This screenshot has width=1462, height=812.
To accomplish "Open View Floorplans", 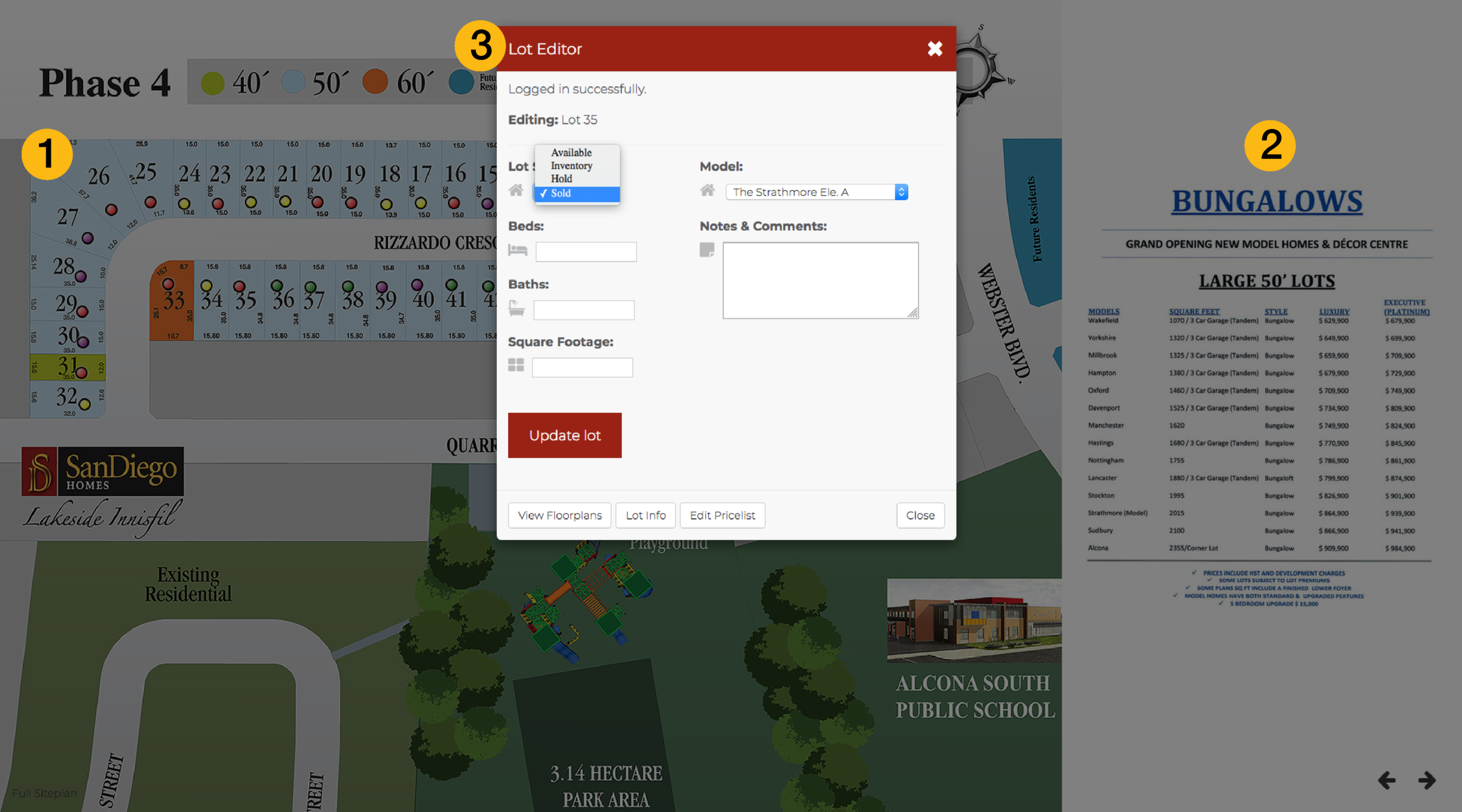I will (560, 515).
